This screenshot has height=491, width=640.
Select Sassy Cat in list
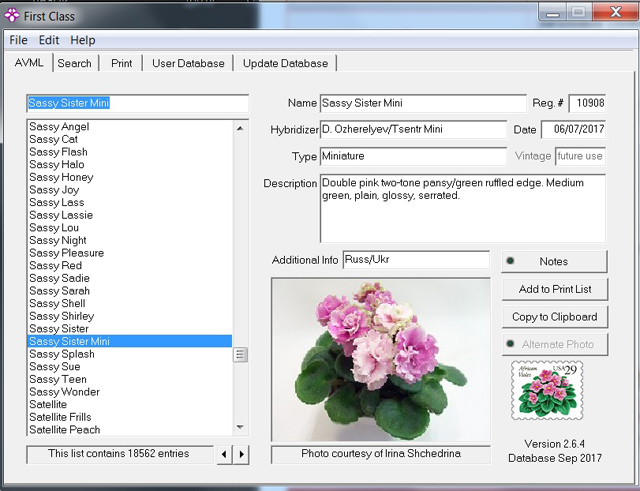pos(130,139)
